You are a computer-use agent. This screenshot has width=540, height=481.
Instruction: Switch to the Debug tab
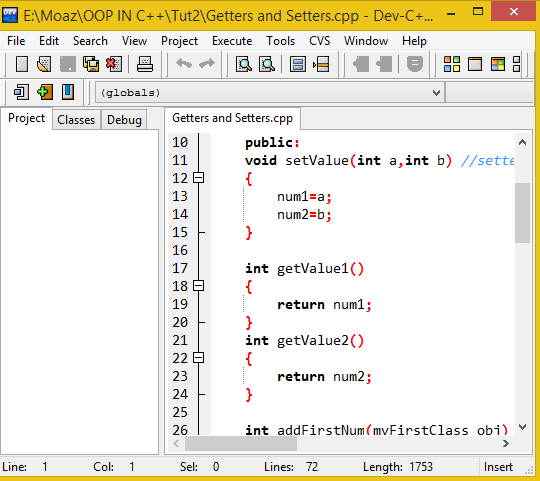[124, 120]
